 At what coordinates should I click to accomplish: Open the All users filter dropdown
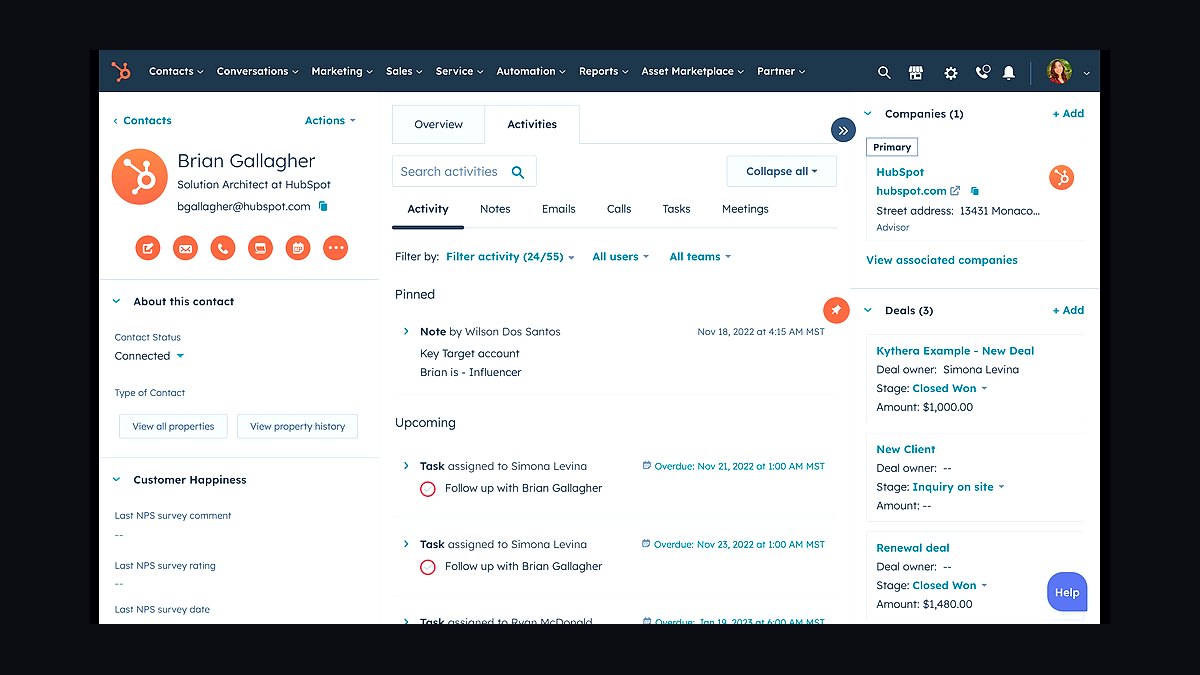click(x=620, y=257)
